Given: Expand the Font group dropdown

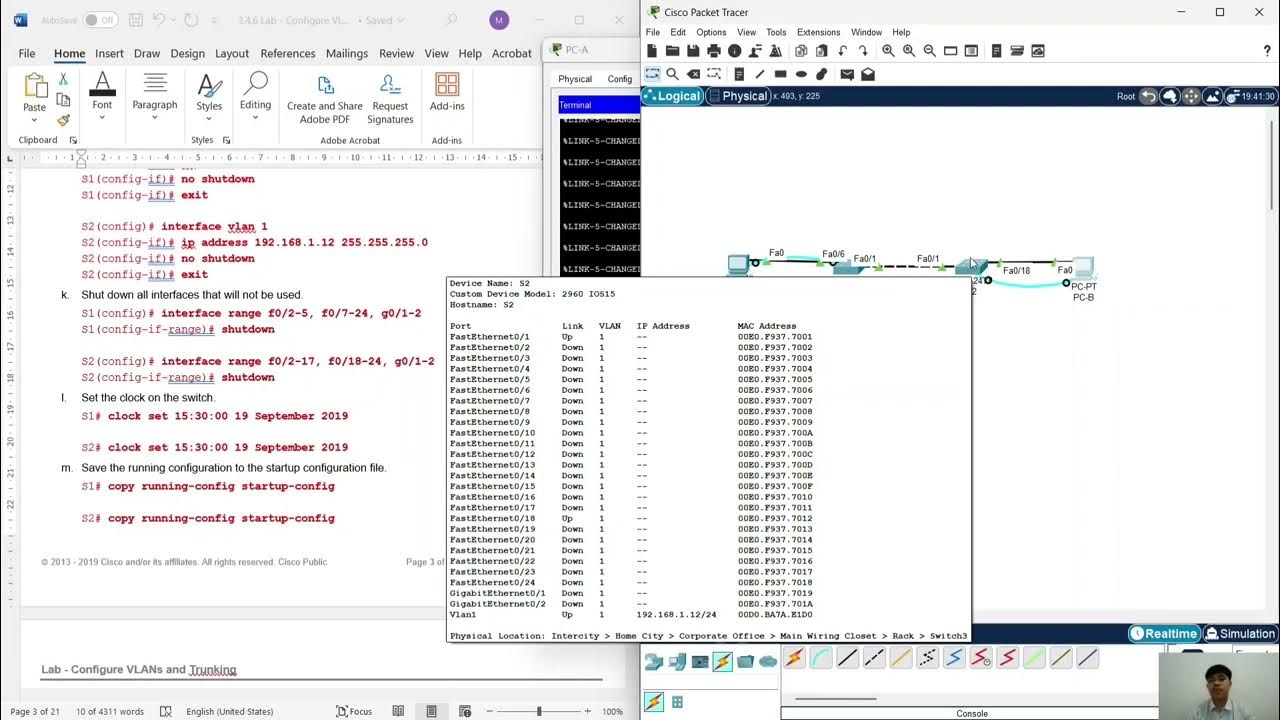Looking at the screenshot, I should [x=102, y=118].
